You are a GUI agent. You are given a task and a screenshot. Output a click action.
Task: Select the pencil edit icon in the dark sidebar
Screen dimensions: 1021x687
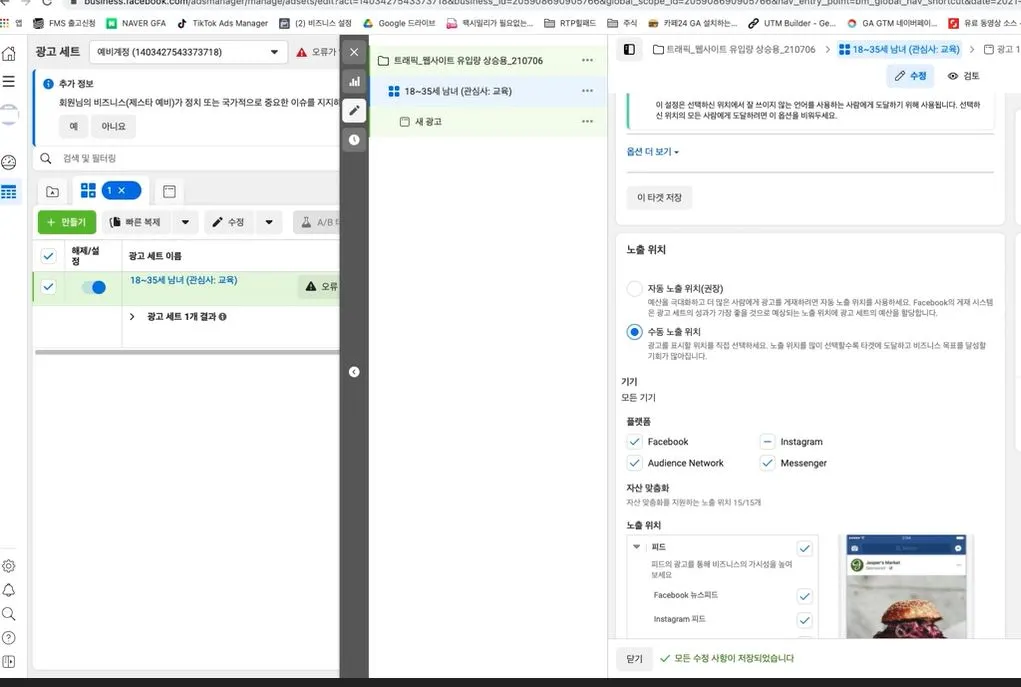click(354, 110)
